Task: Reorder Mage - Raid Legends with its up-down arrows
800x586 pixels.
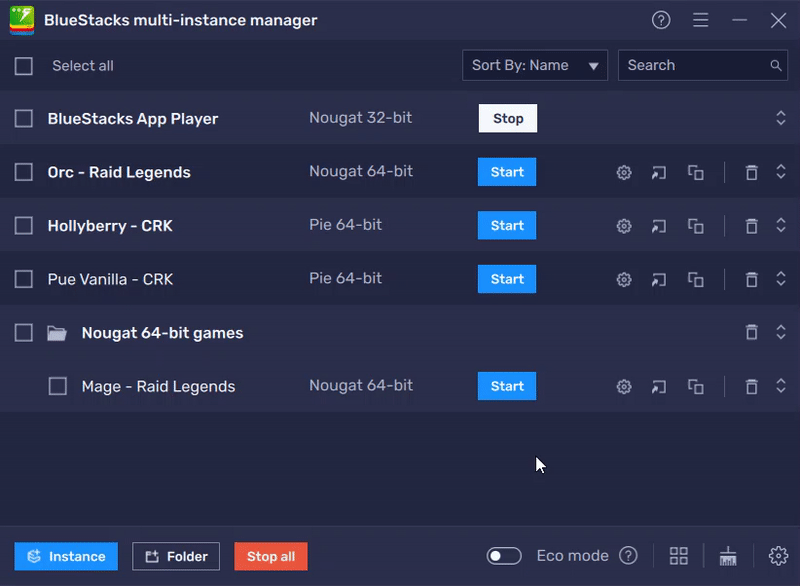Action: (781, 386)
